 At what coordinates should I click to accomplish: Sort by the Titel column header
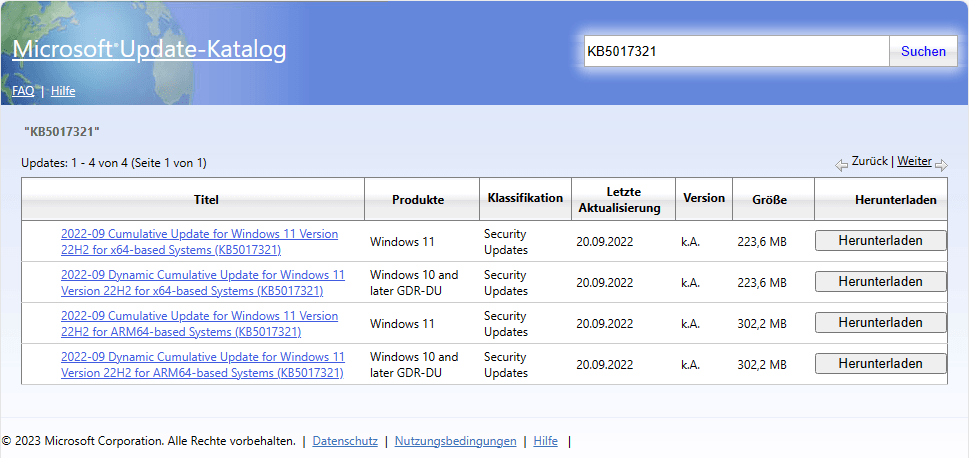(x=206, y=200)
